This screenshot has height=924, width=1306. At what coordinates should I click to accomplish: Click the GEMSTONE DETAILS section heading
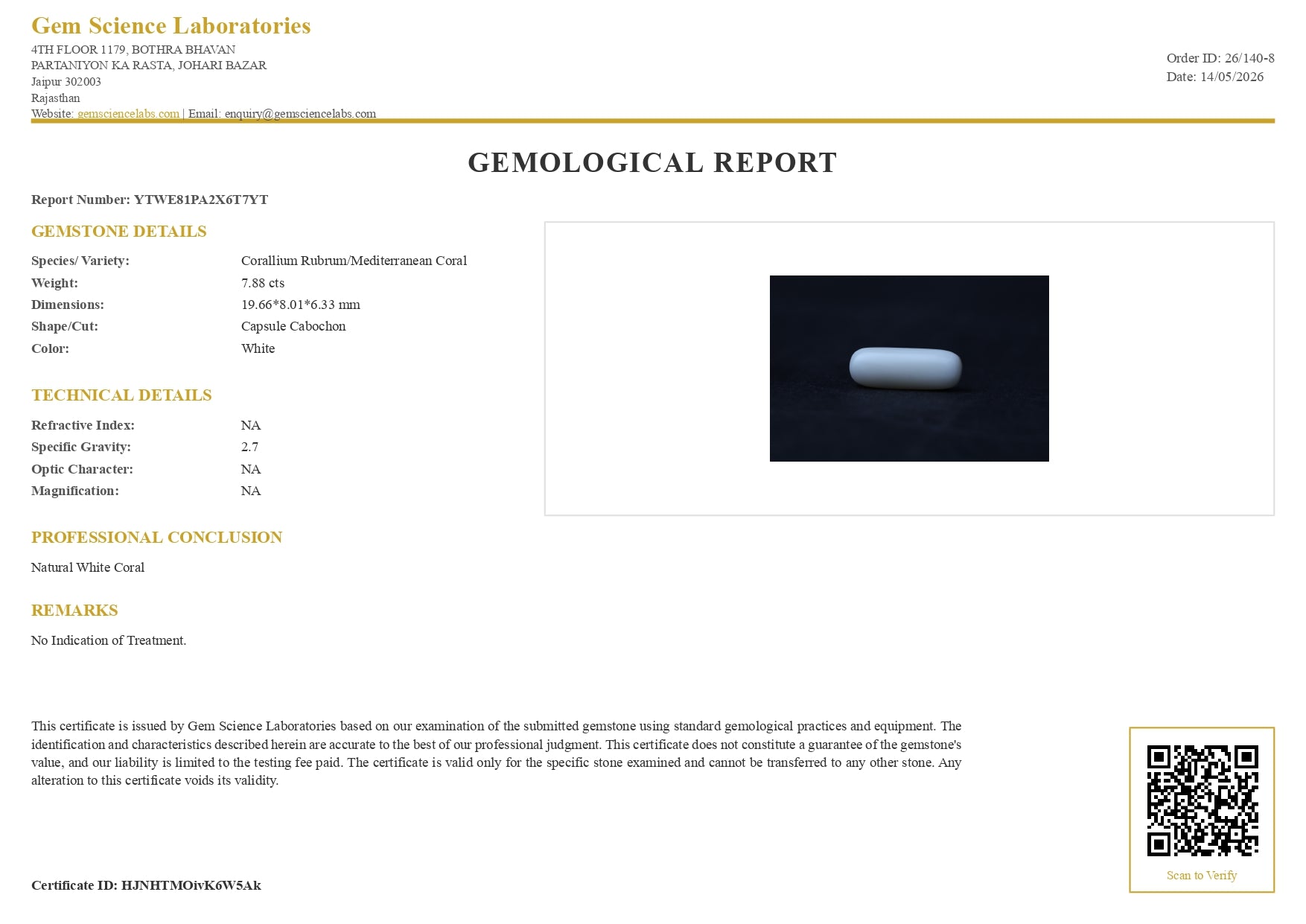[119, 232]
